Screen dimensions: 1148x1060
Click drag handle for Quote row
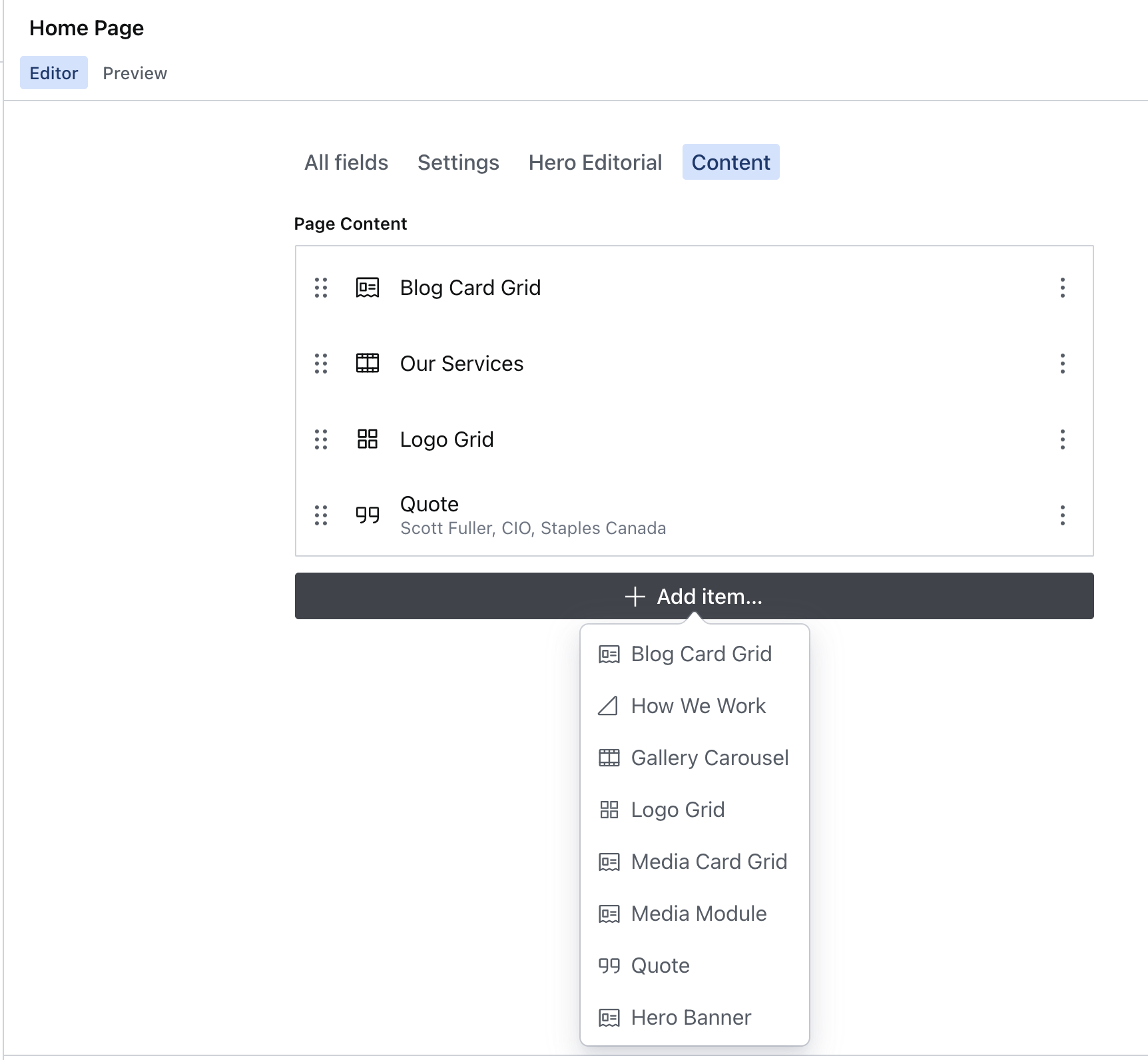pos(321,515)
